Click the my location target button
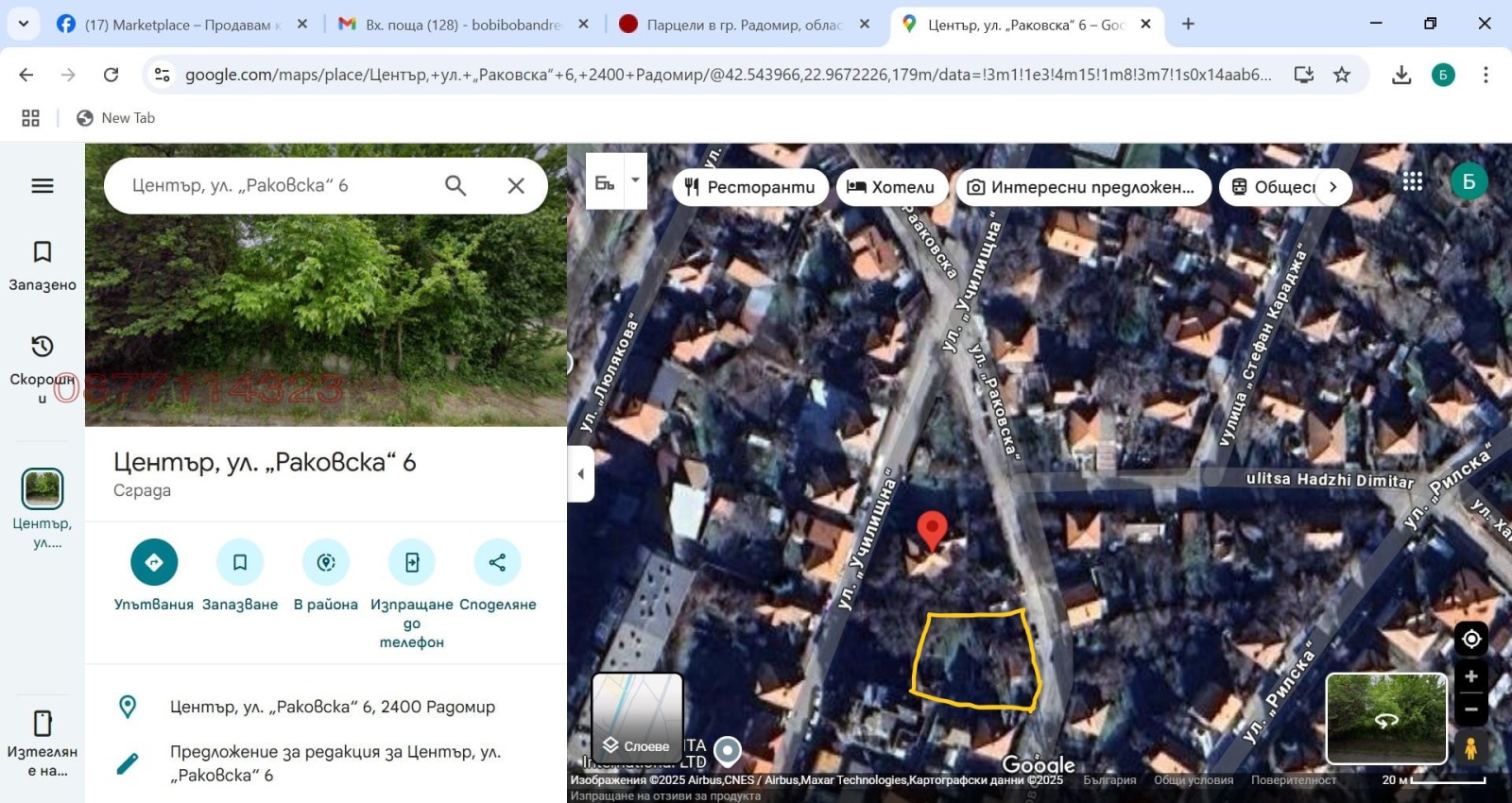 pyautogui.click(x=1470, y=640)
